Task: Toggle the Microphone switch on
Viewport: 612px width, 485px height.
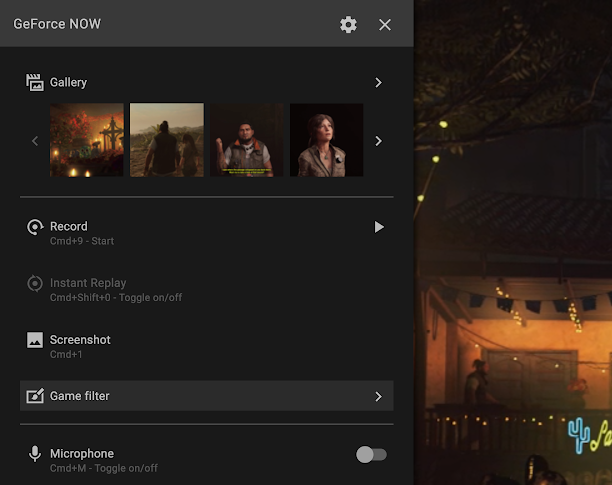Action: click(371, 455)
